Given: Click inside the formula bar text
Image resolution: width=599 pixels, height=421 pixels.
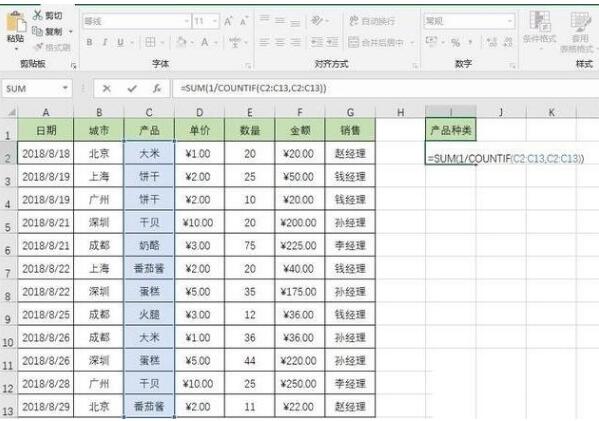Looking at the screenshot, I should (x=253, y=89).
